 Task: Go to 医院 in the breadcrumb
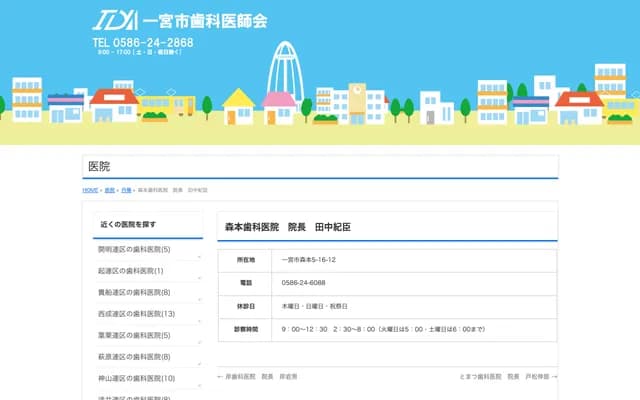click(110, 189)
